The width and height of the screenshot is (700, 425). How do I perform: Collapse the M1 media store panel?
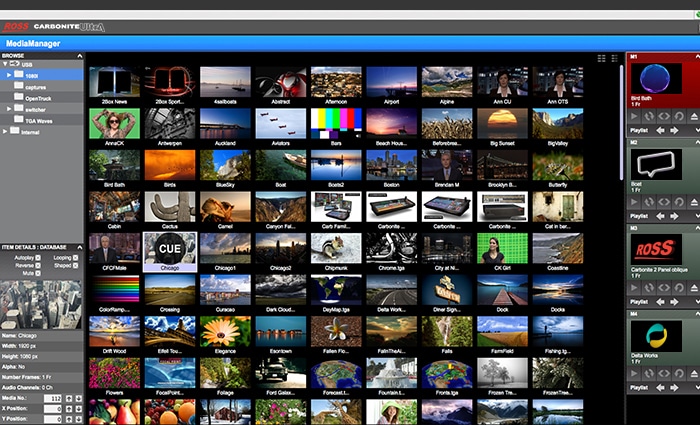pyautogui.click(x=697, y=57)
